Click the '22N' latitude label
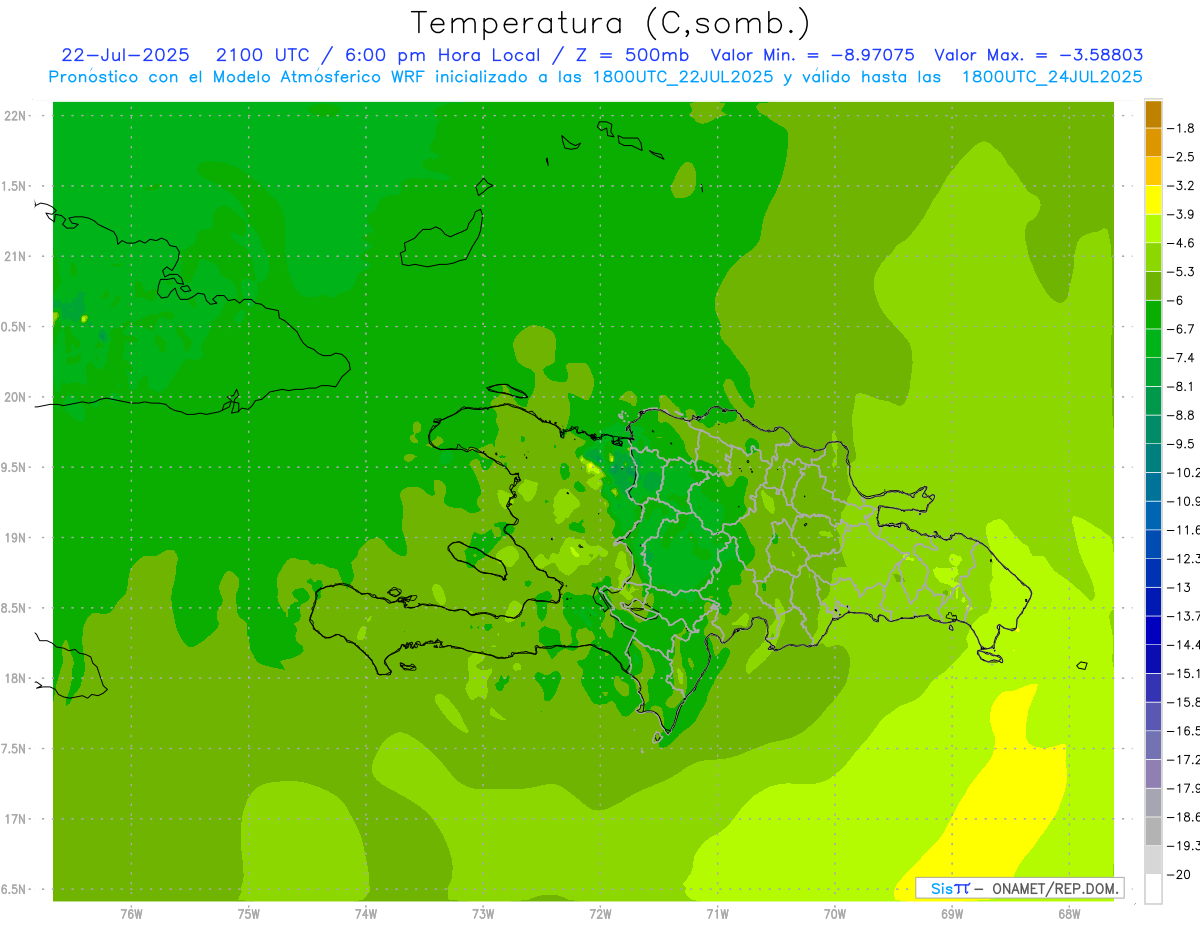The width and height of the screenshot is (1200, 927). coord(16,116)
